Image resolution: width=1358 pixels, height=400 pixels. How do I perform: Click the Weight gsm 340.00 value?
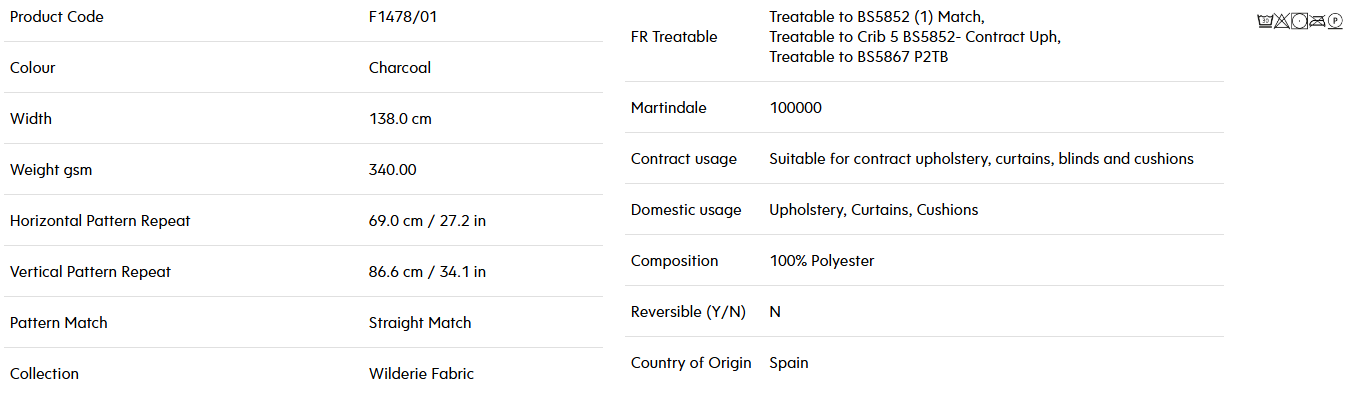click(393, 170)
